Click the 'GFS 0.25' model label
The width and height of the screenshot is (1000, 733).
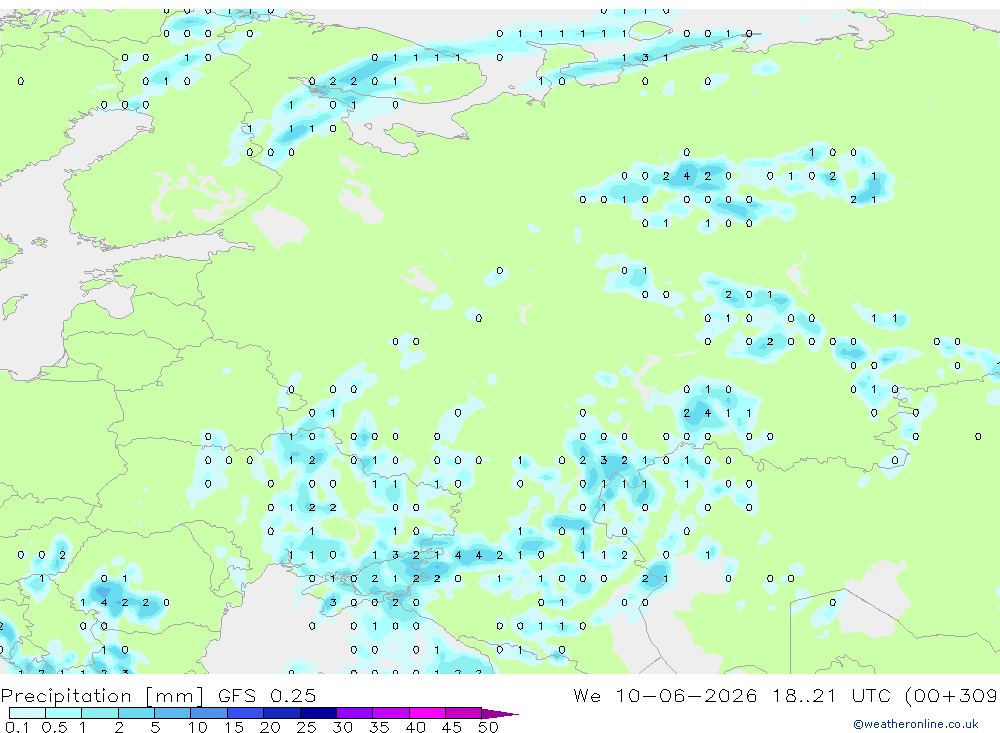click(x=267, y=696)
